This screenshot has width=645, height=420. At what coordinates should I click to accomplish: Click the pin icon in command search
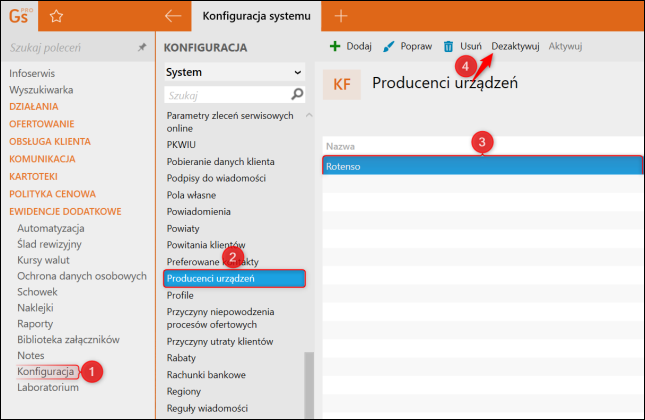[141, 47]
